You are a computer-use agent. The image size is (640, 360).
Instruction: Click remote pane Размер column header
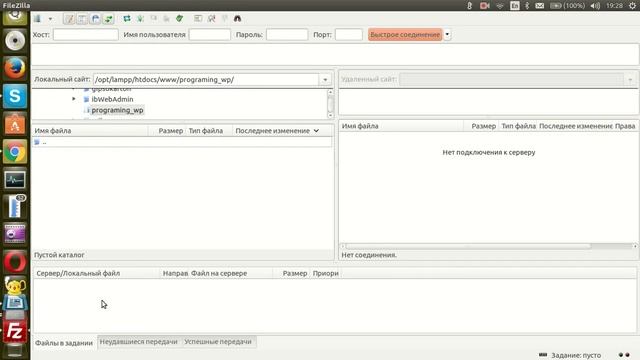(x=481, y=126)
